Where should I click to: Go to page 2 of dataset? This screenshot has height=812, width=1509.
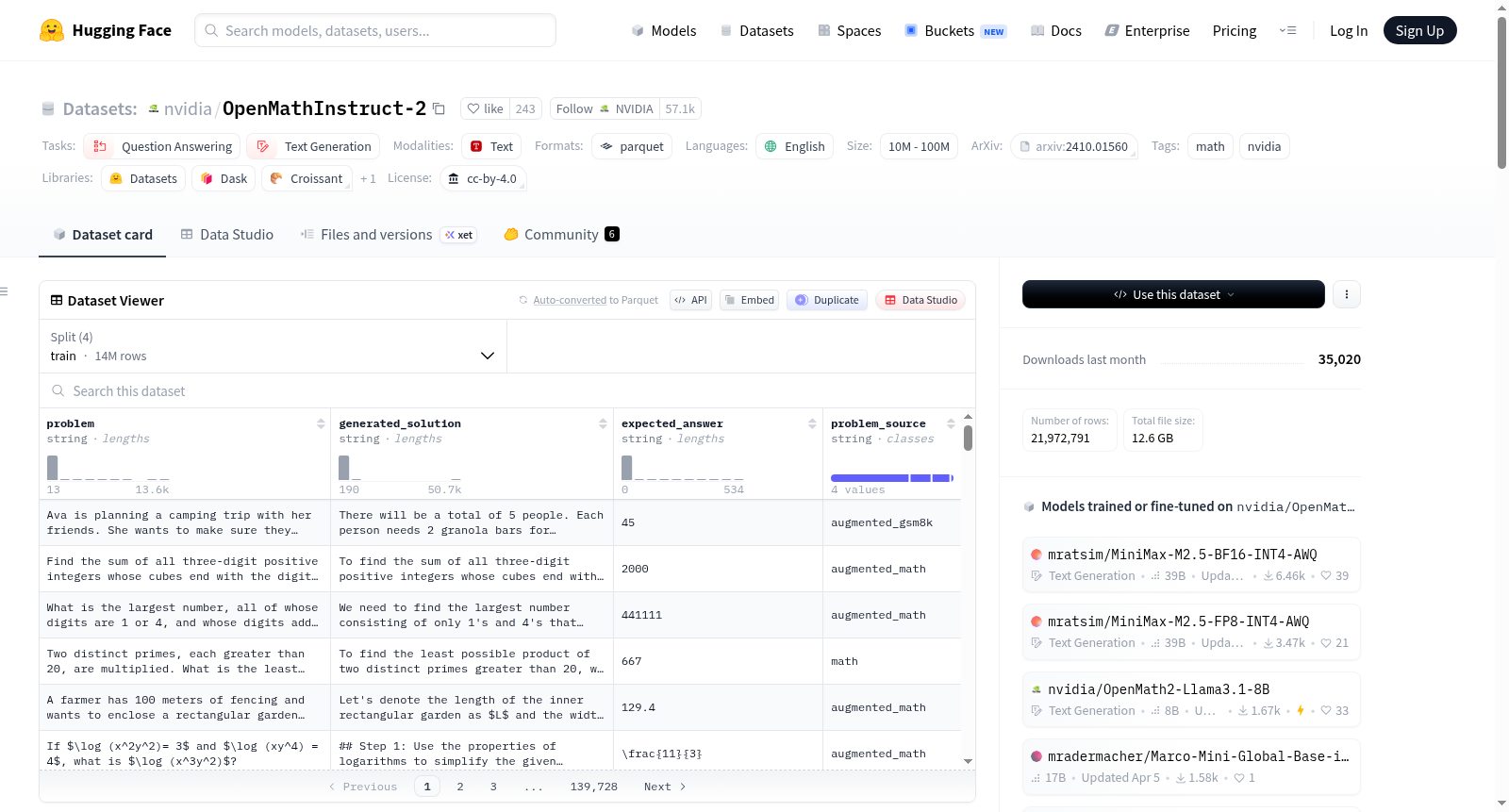click(460, 787)
